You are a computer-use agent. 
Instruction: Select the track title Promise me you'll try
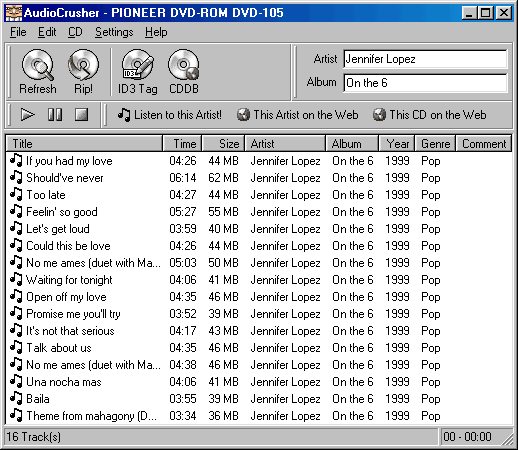(x=73, y=314)
